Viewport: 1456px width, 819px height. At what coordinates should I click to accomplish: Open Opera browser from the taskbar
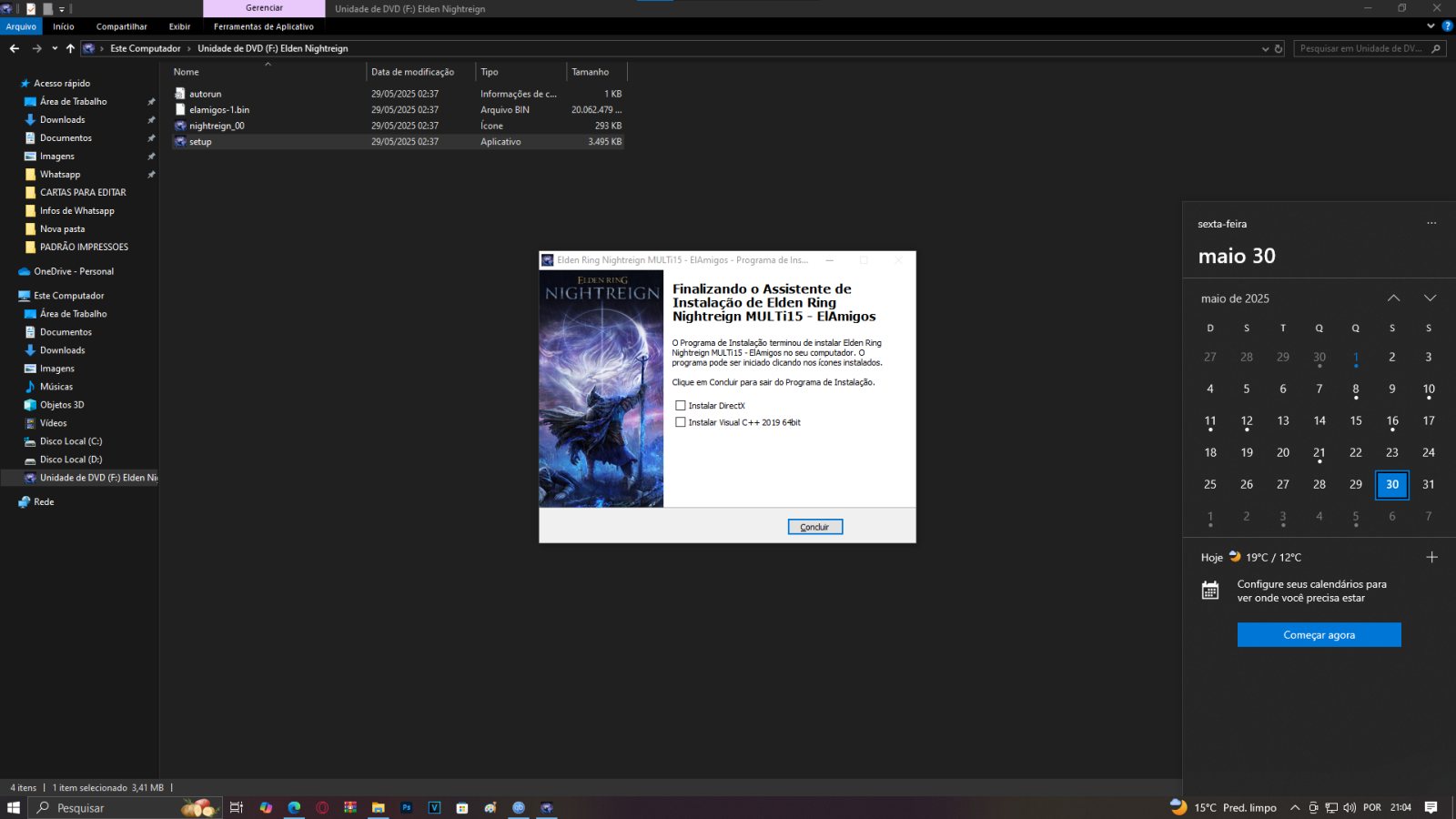(322, 807)
